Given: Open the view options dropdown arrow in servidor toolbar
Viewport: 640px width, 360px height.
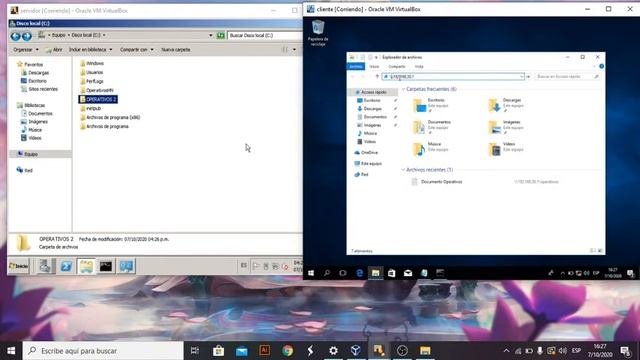Looking at the screenshot, I should click(294, 50).
